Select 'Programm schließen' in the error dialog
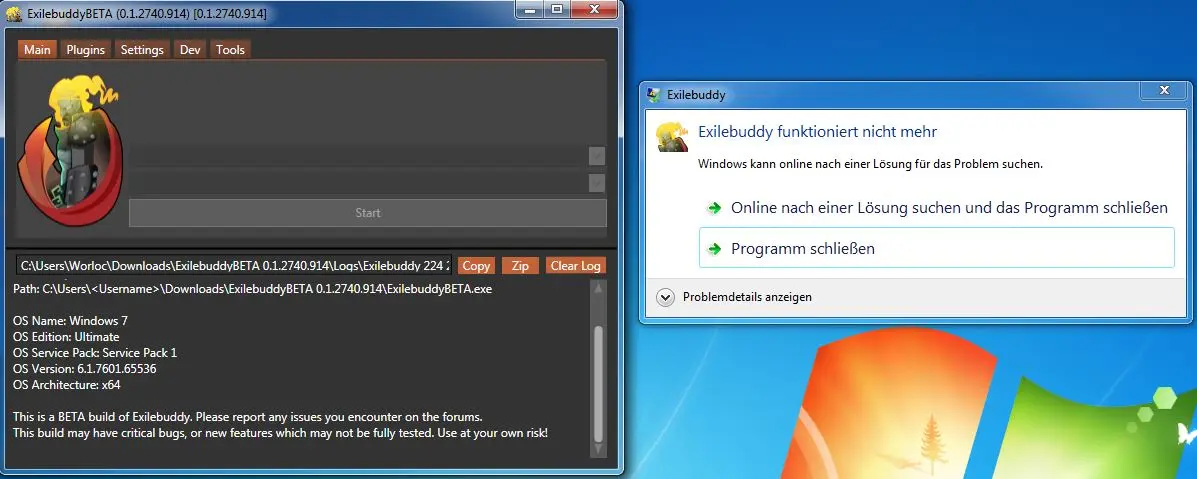 tap(937, 248)
